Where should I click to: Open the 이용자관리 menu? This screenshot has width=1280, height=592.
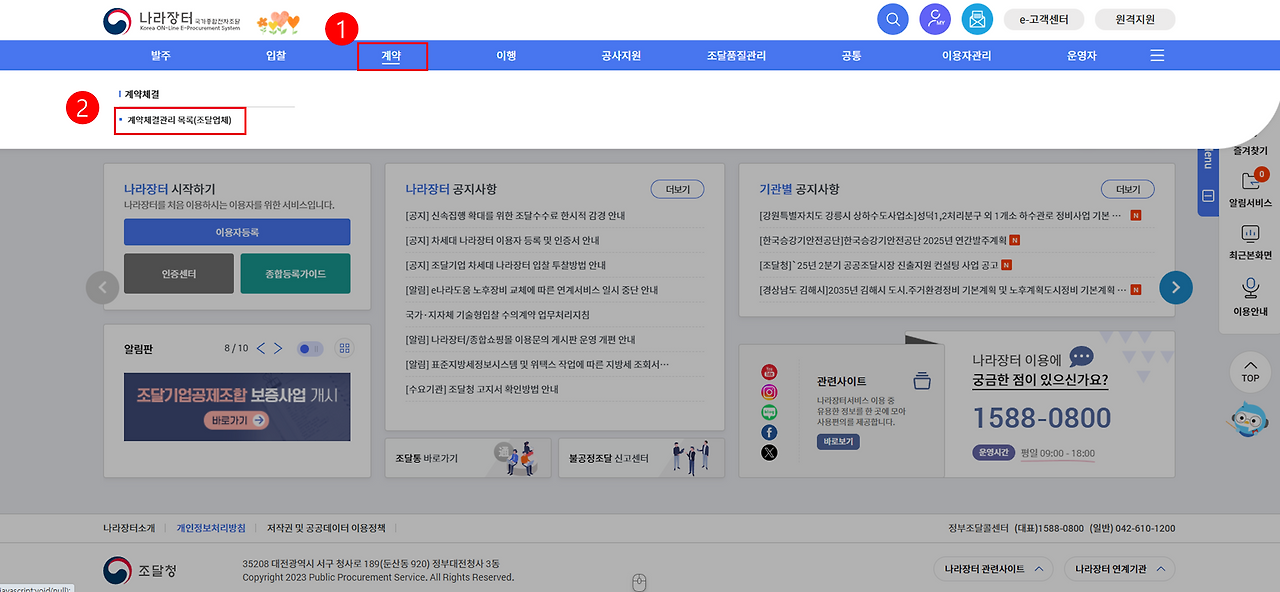coord(966,56)
